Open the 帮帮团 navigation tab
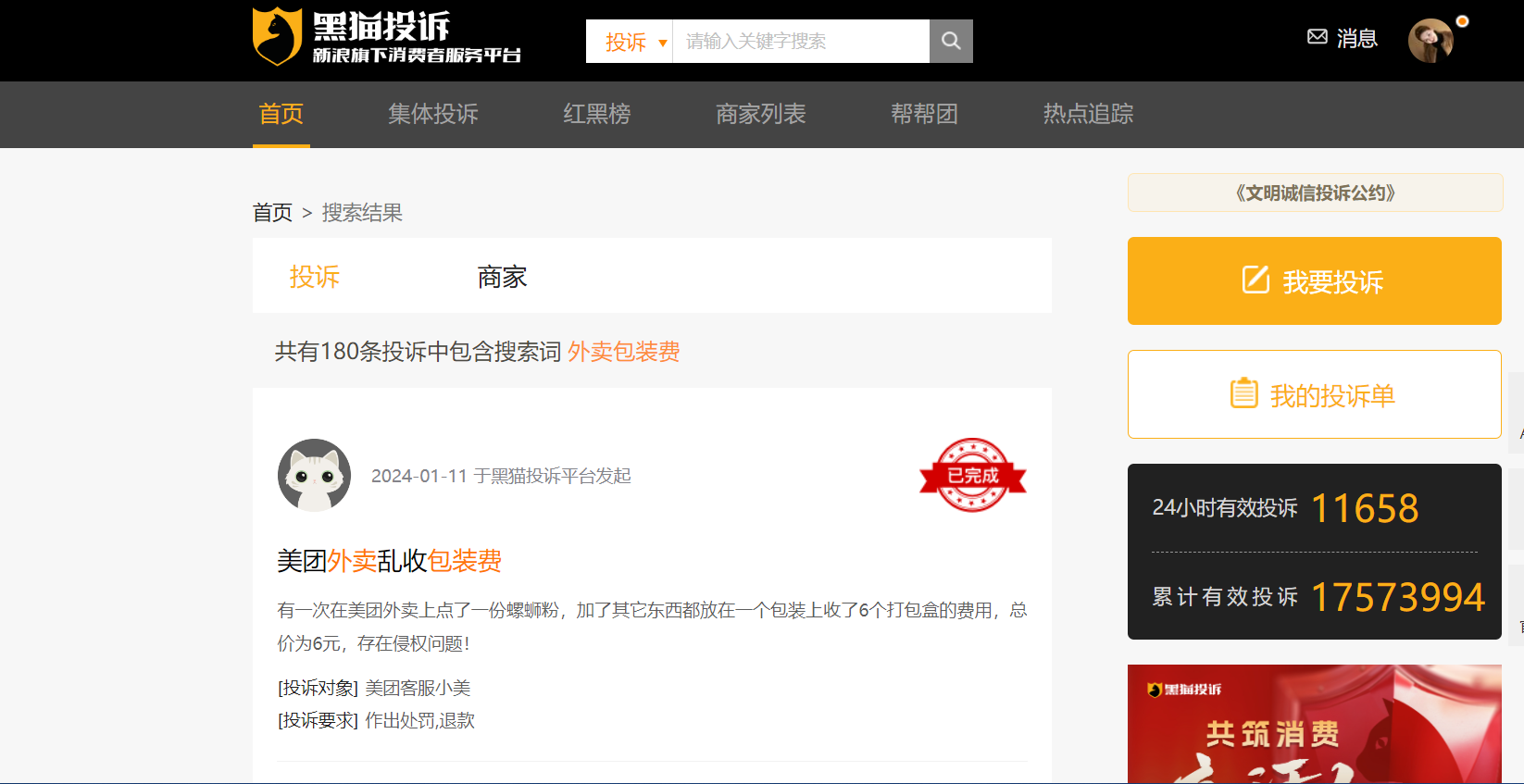This screenshot has width=1524, height=784. [x=924, y=114]
